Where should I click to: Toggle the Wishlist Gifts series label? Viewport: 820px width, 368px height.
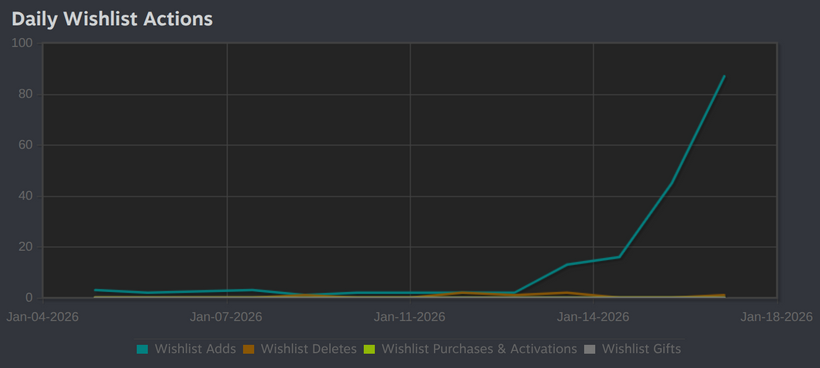pyautogui.click(x=642, y=349)
